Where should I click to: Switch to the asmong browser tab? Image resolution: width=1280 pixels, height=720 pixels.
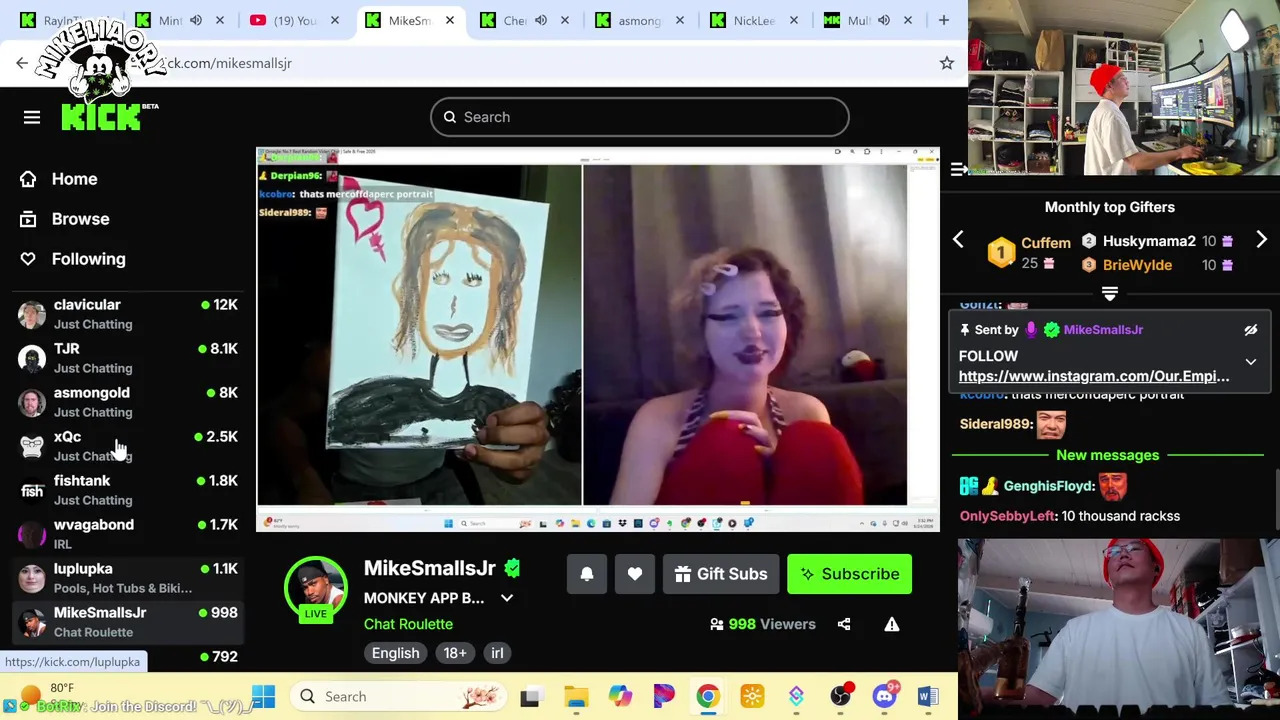[x=639, y=20]
